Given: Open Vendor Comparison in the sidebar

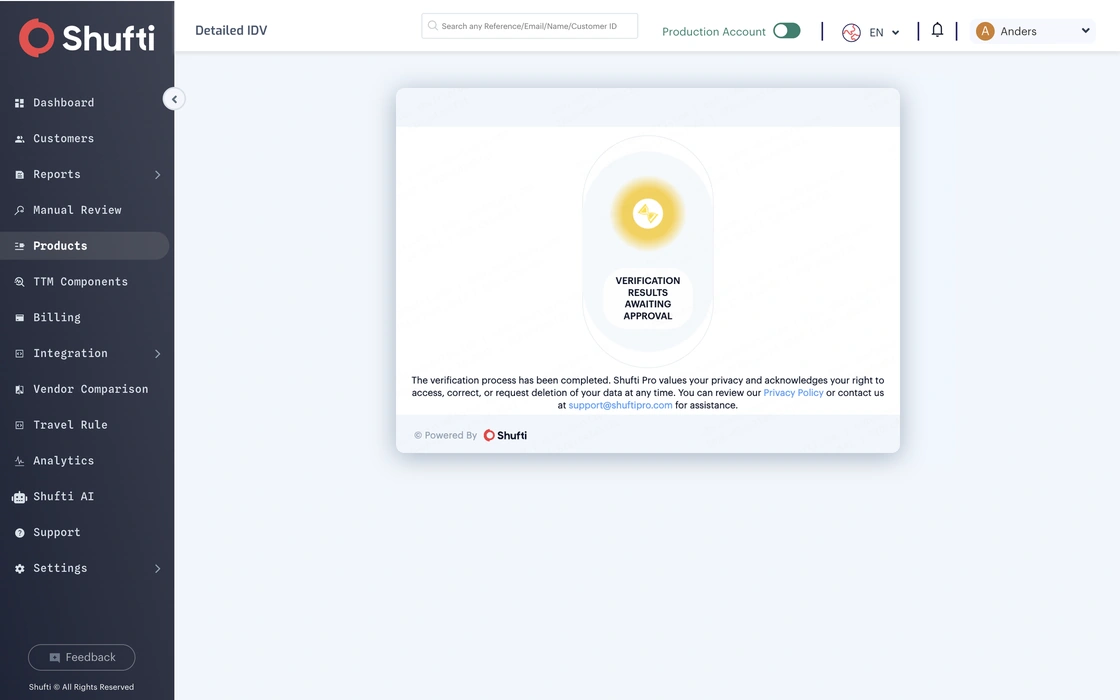Looking at the screenshot, I should [91, 389].
